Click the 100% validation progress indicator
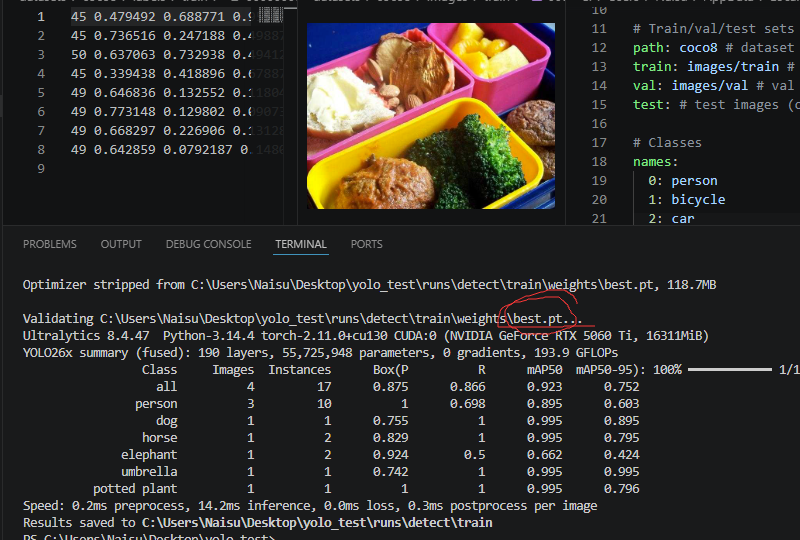The height and width of the screenshot is (540, 800). click(x=667, y=370)
